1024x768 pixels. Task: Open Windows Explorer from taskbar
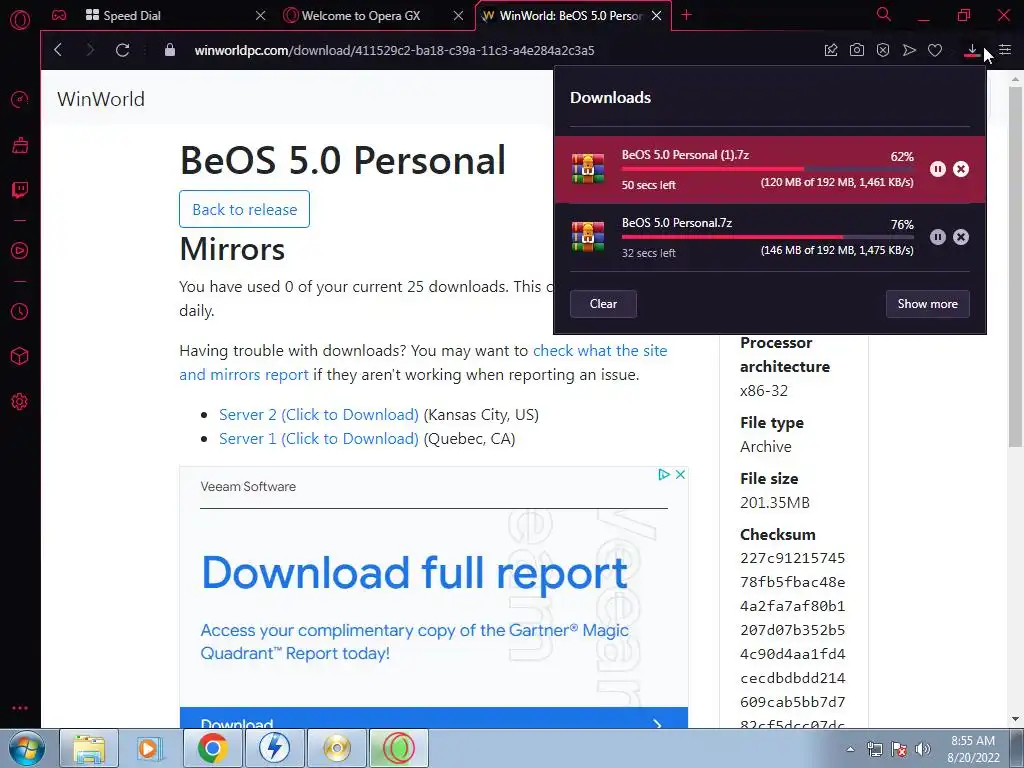(x=89, y=748)
